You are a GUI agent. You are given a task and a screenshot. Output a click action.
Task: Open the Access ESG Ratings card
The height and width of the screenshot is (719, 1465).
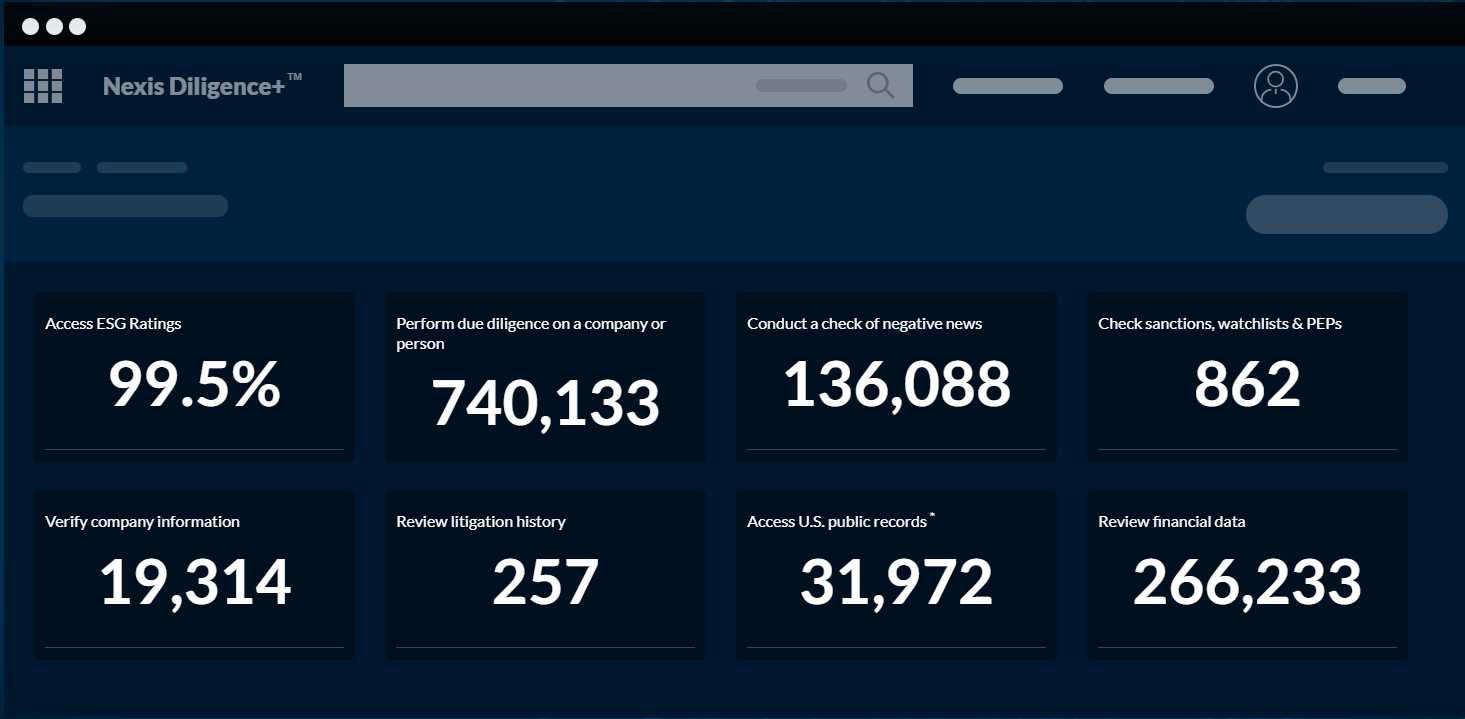194,377
